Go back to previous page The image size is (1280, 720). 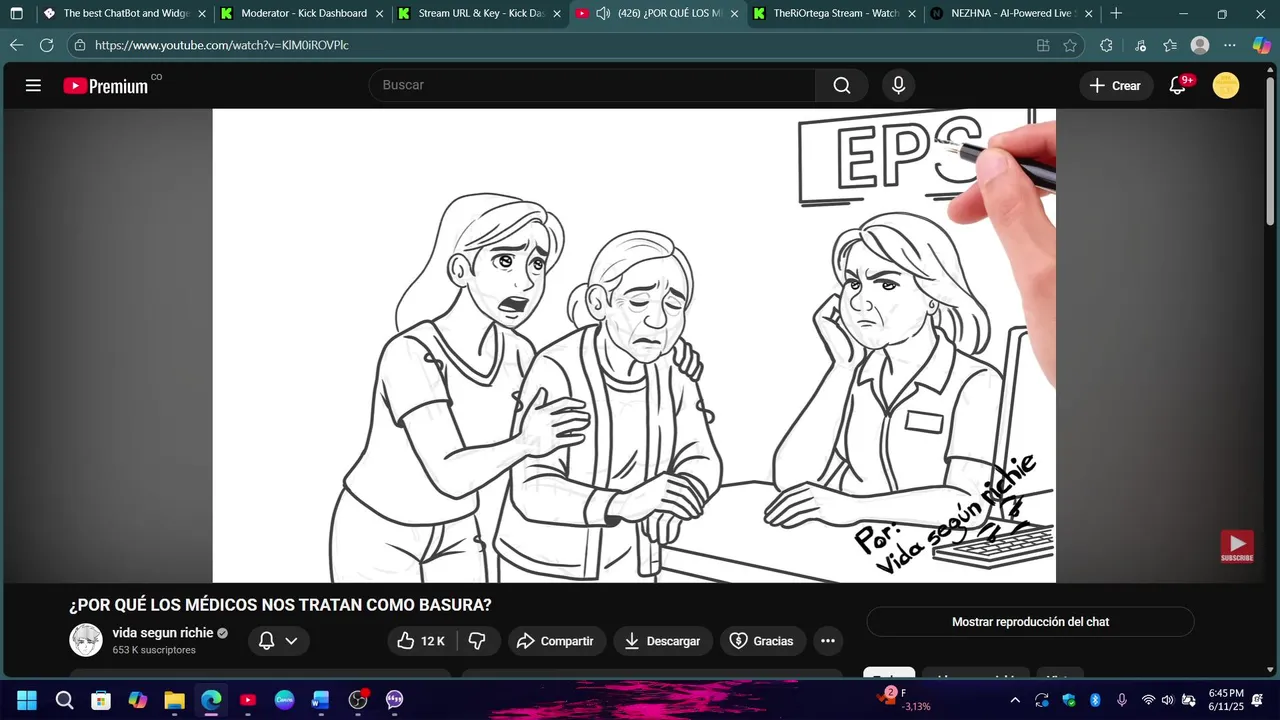(x=16, y=45)
